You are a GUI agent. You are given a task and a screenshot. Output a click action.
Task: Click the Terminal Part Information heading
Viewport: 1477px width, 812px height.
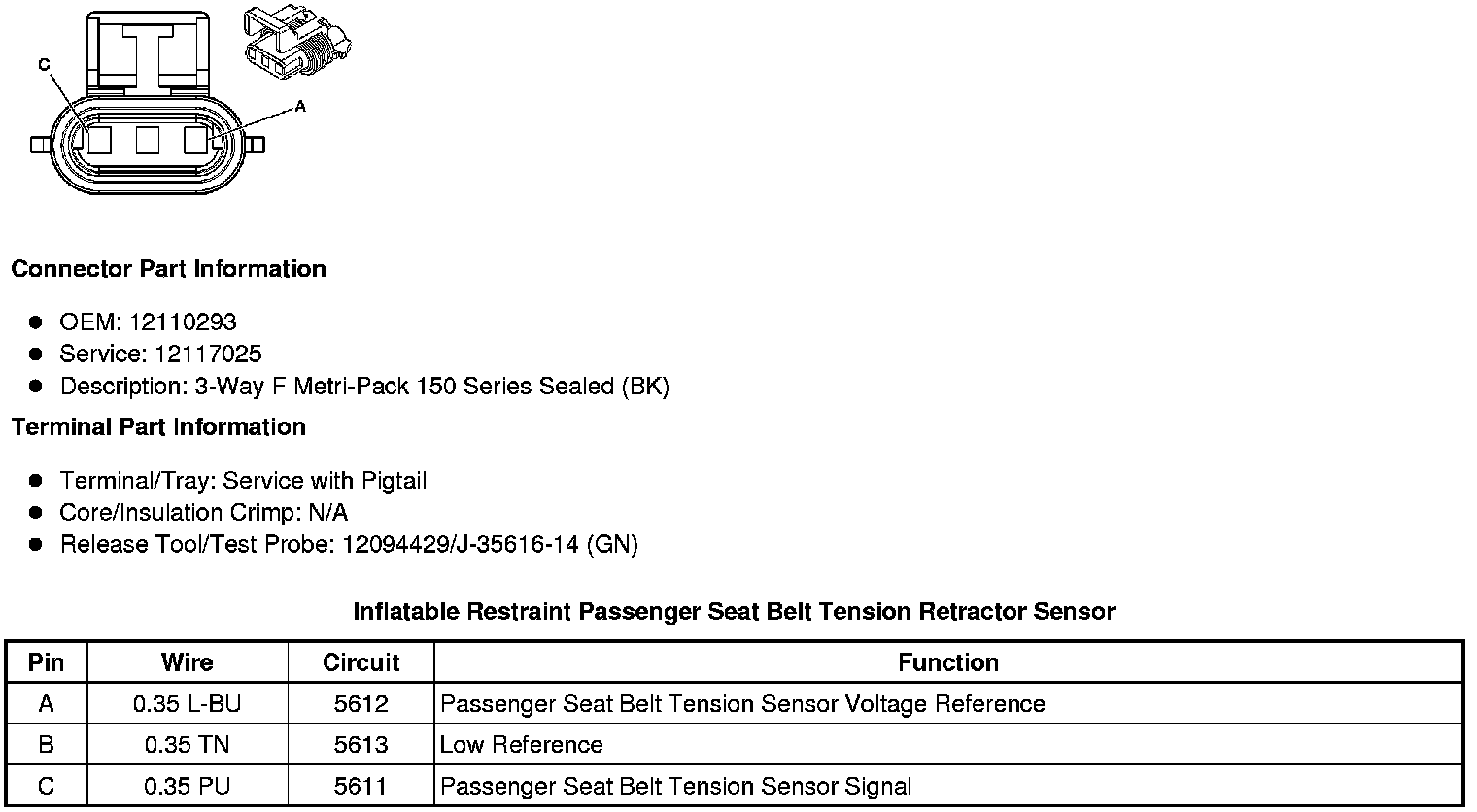158,427
